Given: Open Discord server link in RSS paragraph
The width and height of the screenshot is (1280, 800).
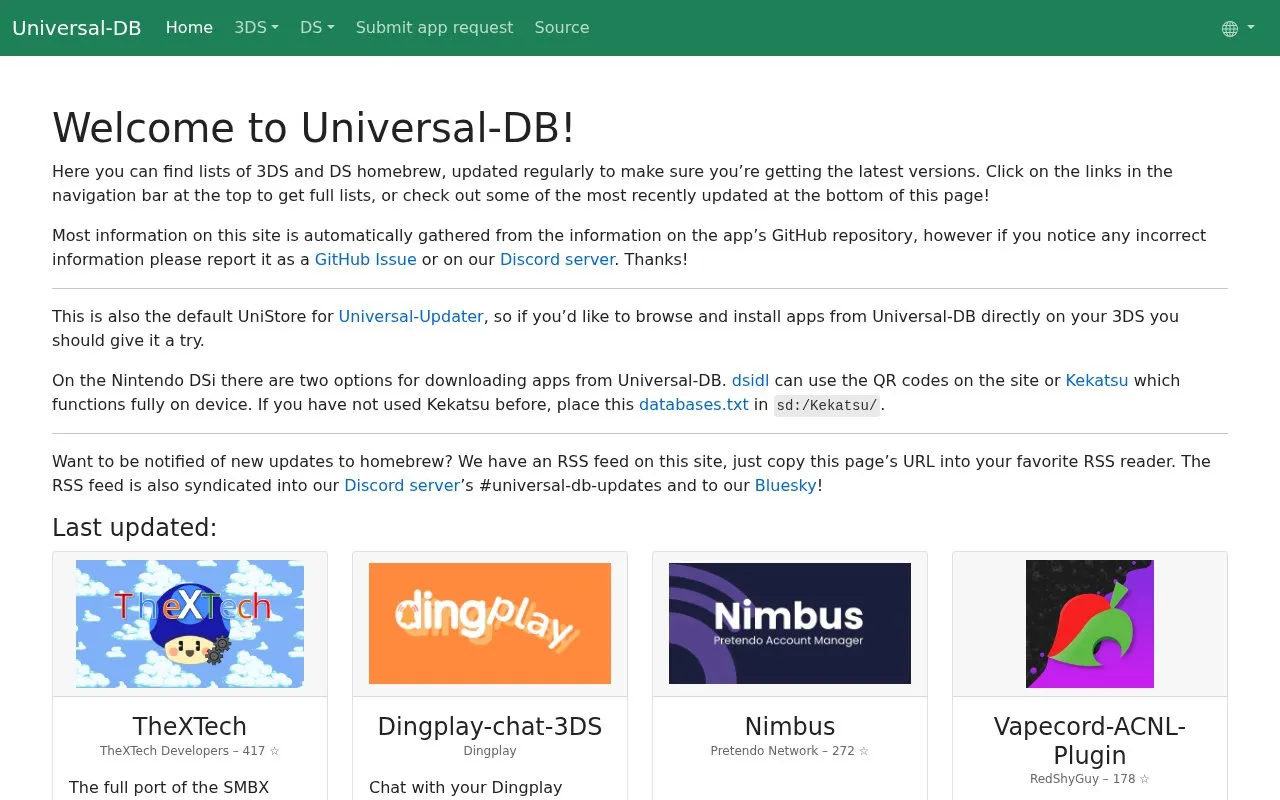Looking at the screenshot, I should pos(401,486).
